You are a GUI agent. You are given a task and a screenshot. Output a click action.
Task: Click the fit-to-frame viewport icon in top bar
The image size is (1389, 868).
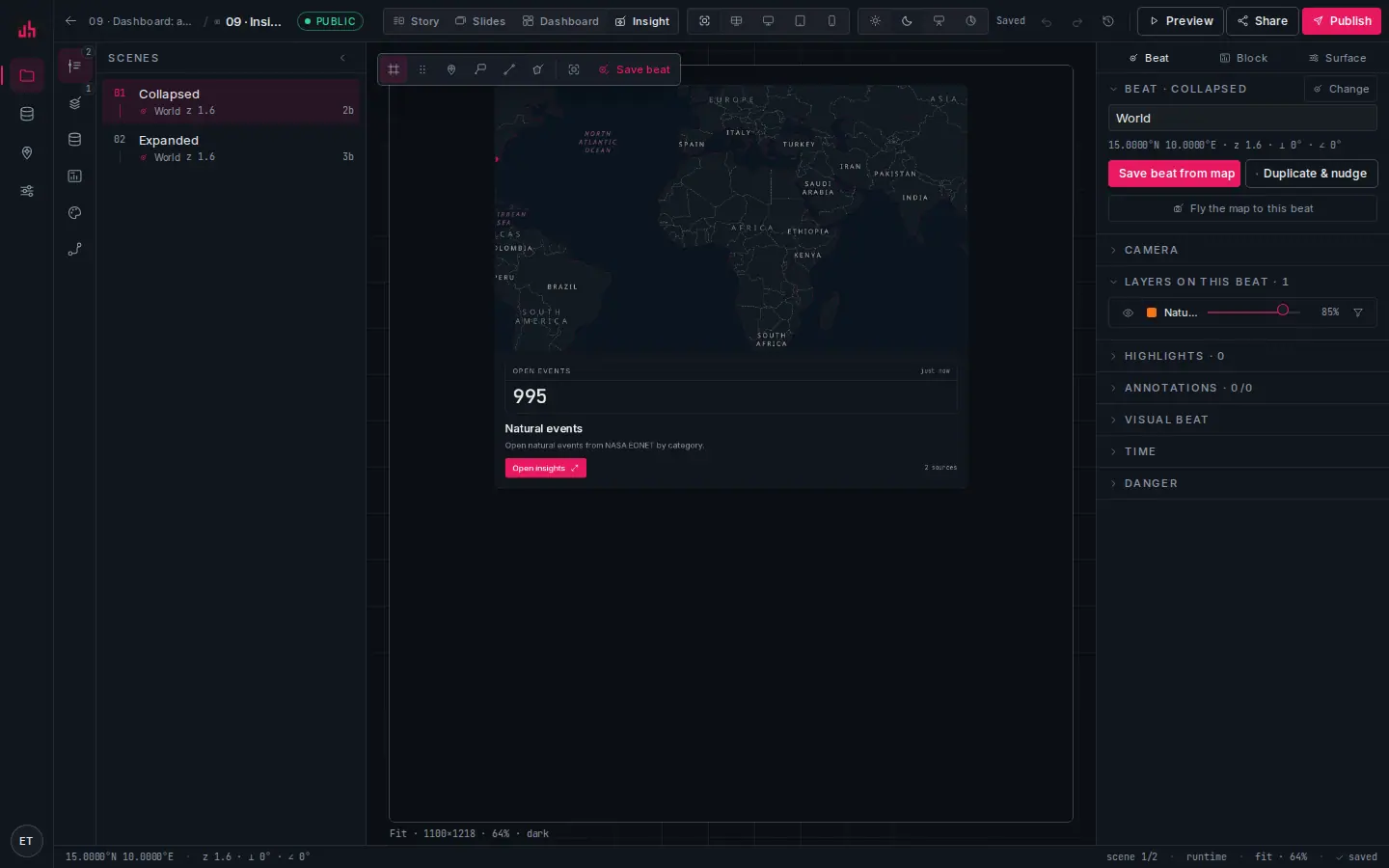coord(704,20)
